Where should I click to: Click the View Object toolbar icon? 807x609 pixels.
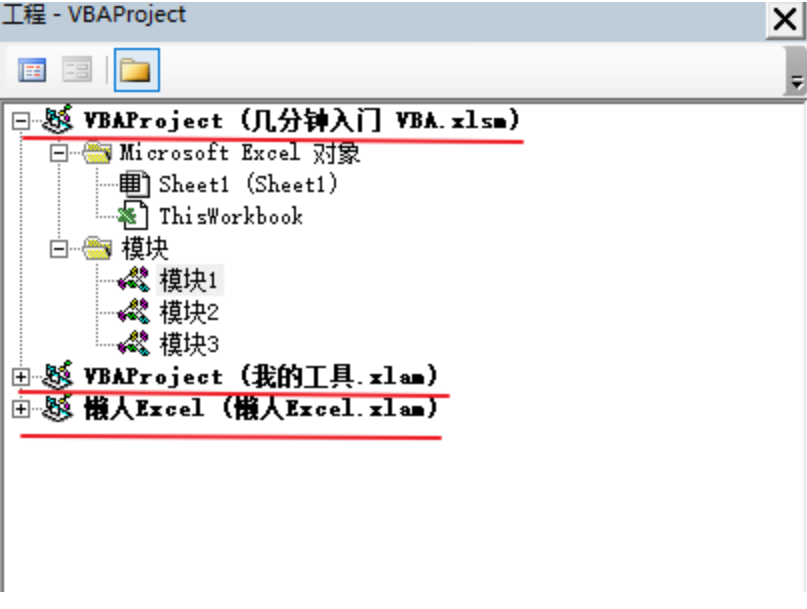coord(77,70)
